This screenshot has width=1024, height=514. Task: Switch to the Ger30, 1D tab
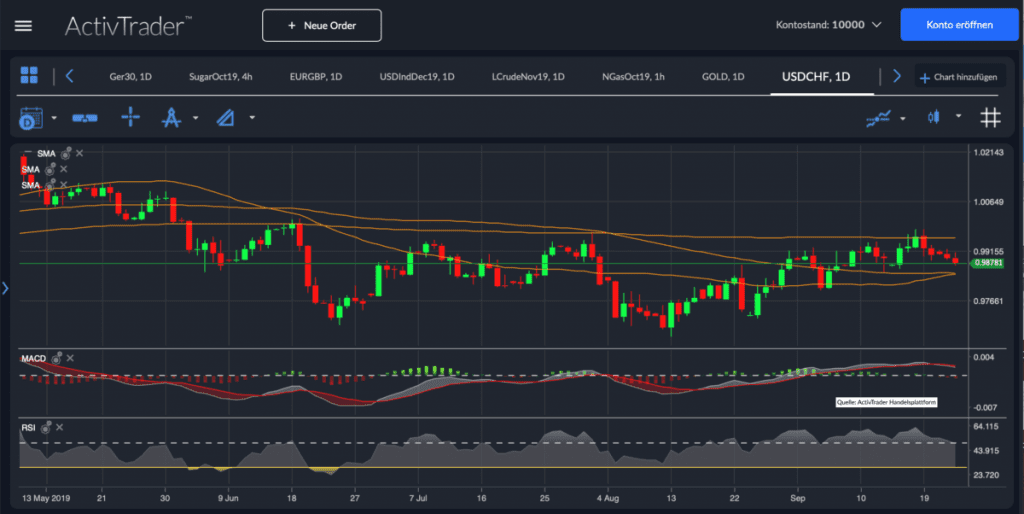coord(131,76)
